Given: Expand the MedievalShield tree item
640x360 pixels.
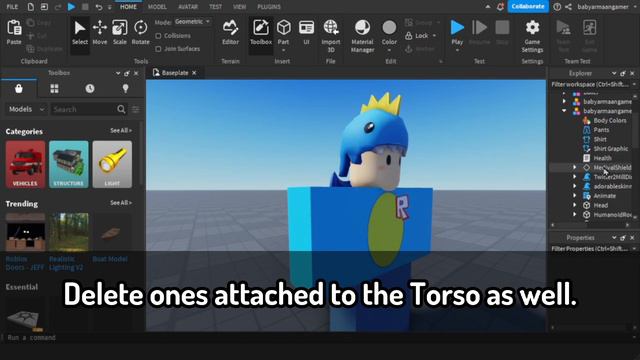Looking at the screenshot, I should 575,167.
